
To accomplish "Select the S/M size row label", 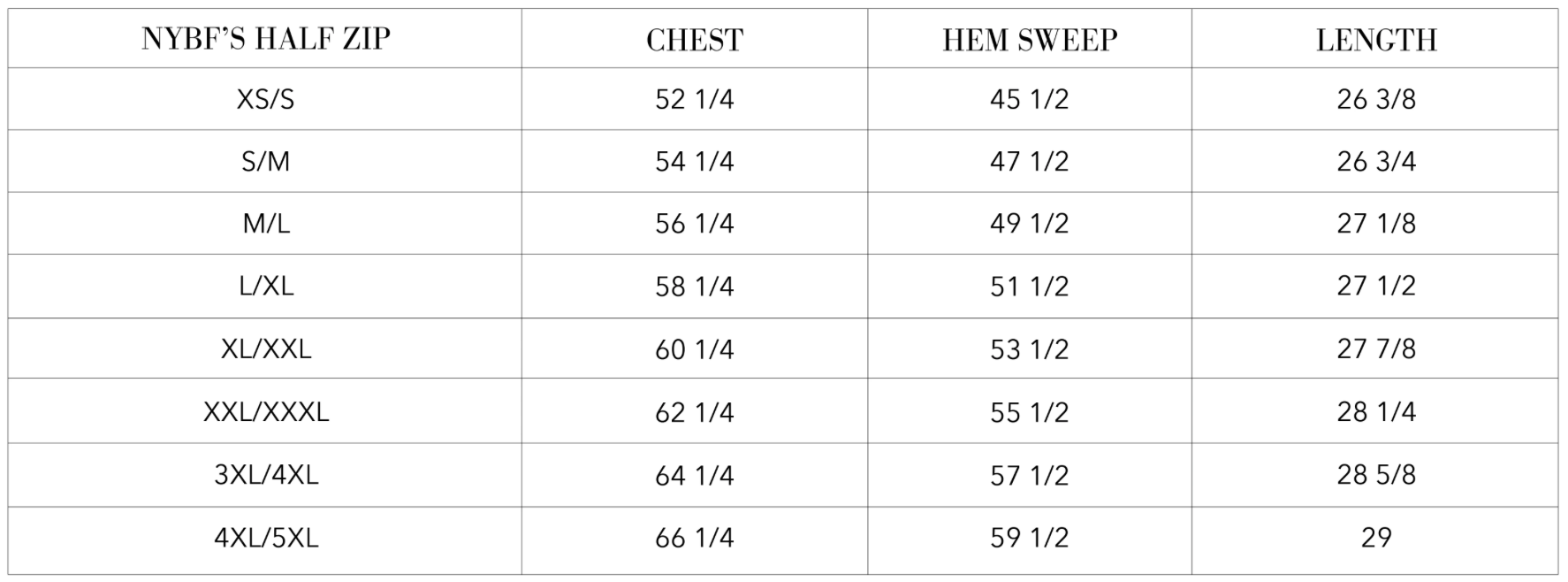I will 266,162.
